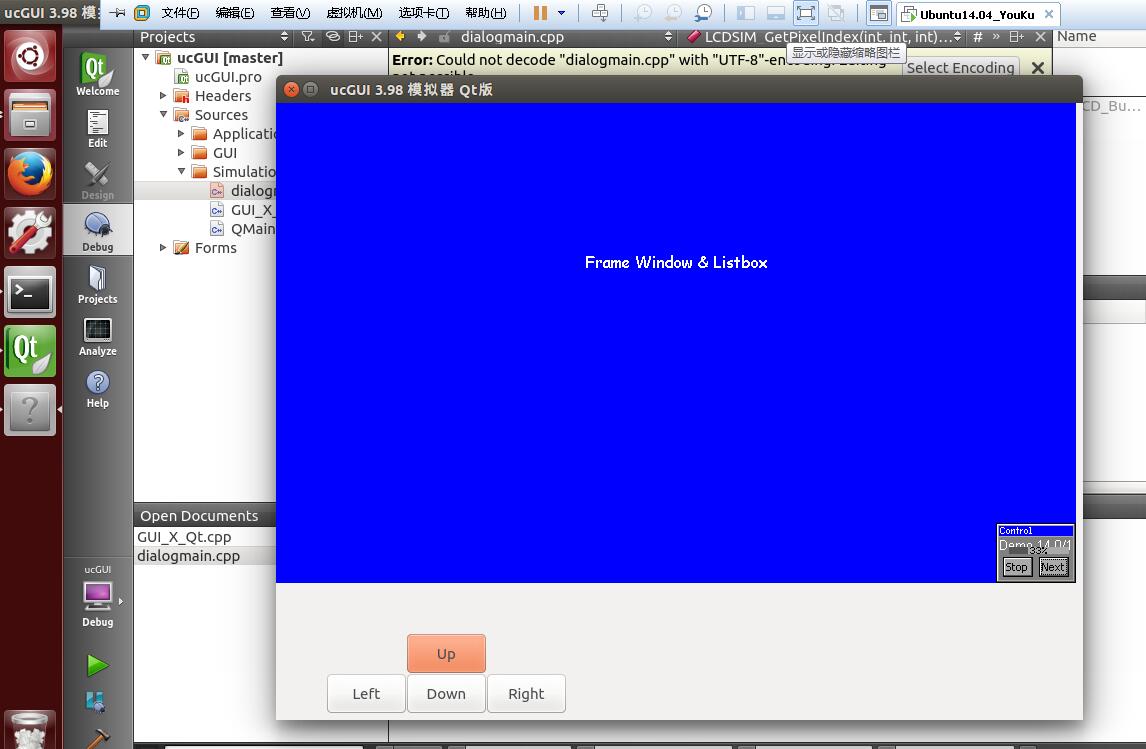The image size is (1146, 749).
Task: Open the Projects view selector dropdown
Action: click(x=284, y=37)
